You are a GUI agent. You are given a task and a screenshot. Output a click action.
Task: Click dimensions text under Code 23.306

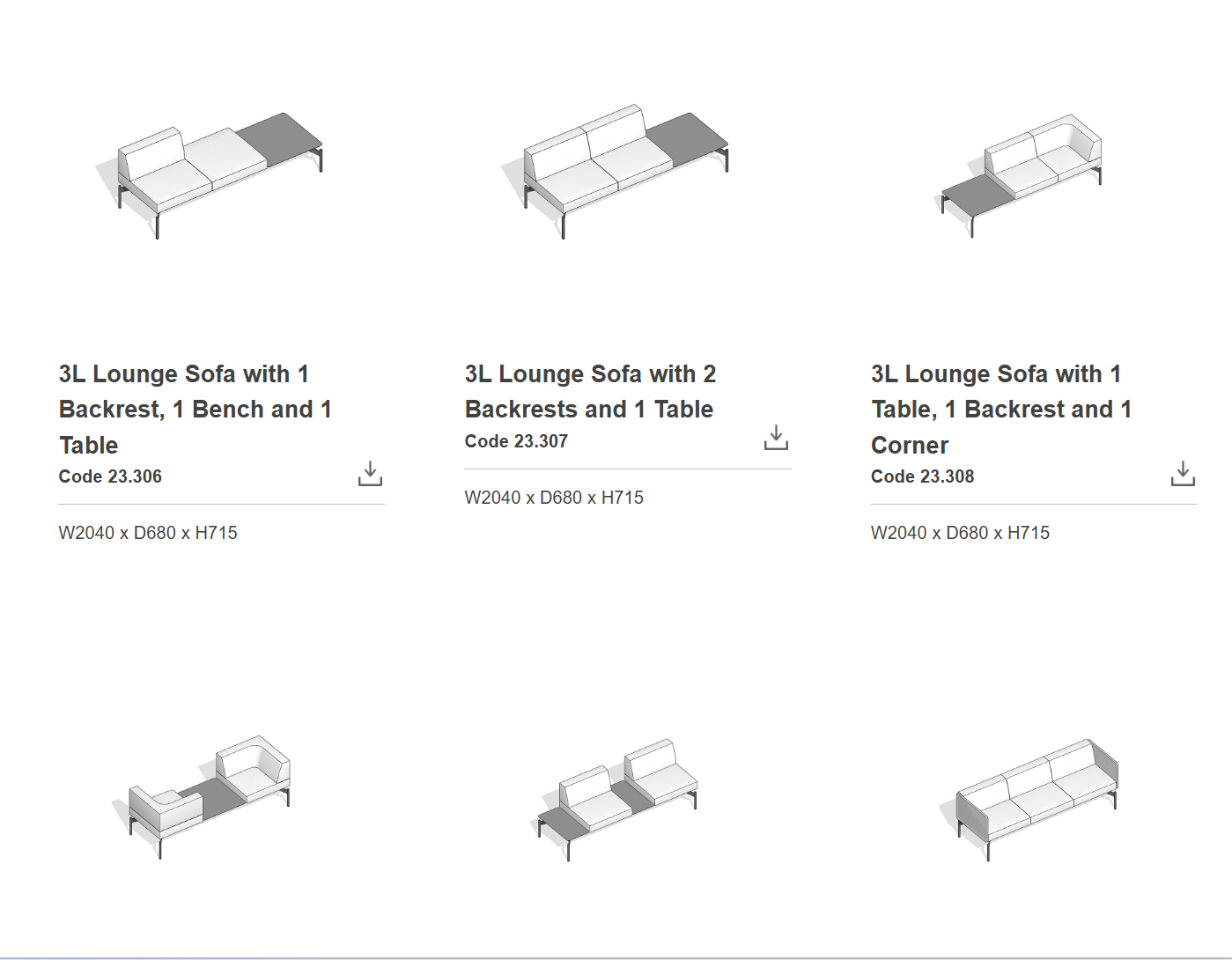coord(148,533)
